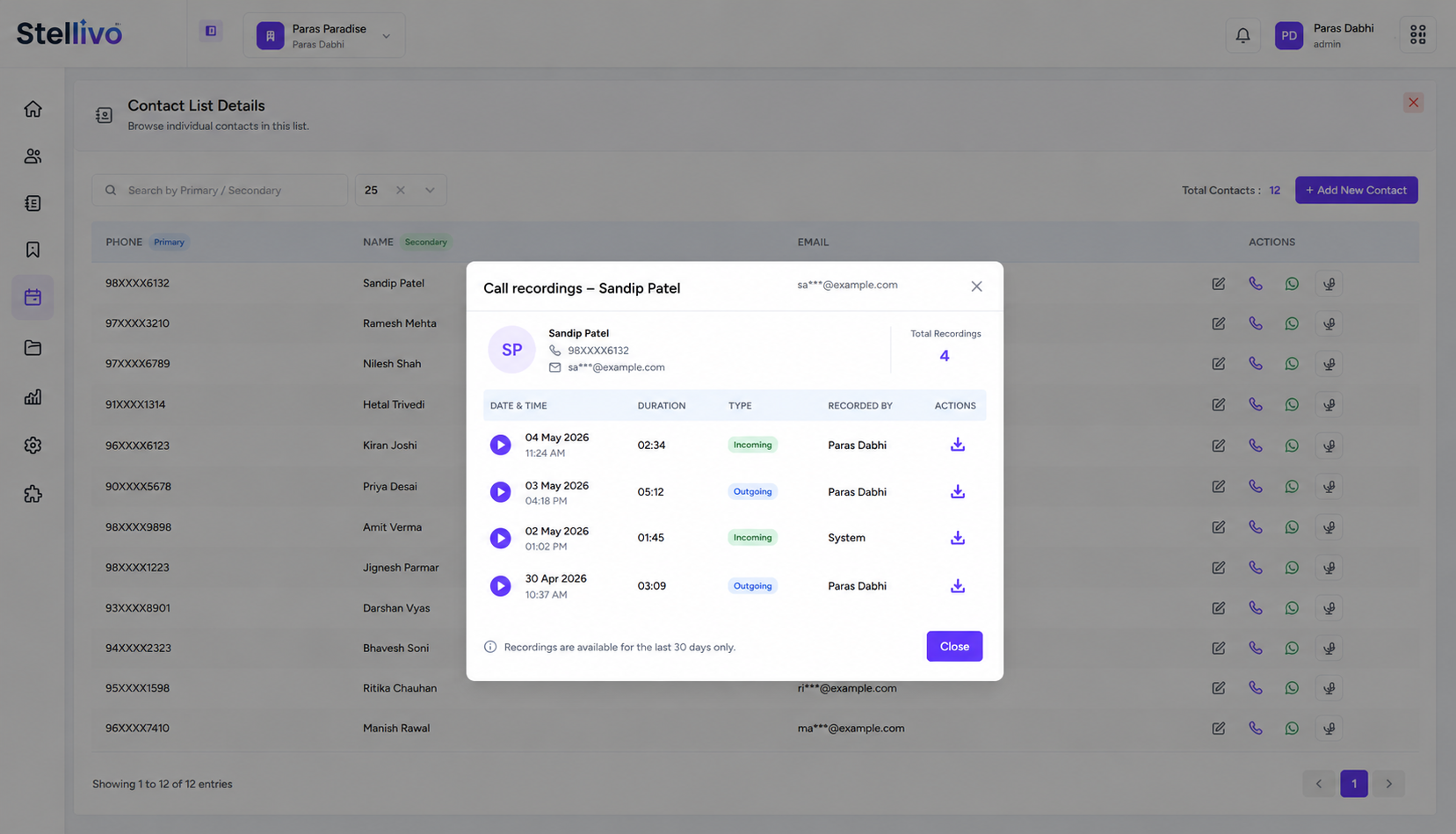Click the purple Close button
This screenshot has width=1456, height=834.
click(954, 646)
